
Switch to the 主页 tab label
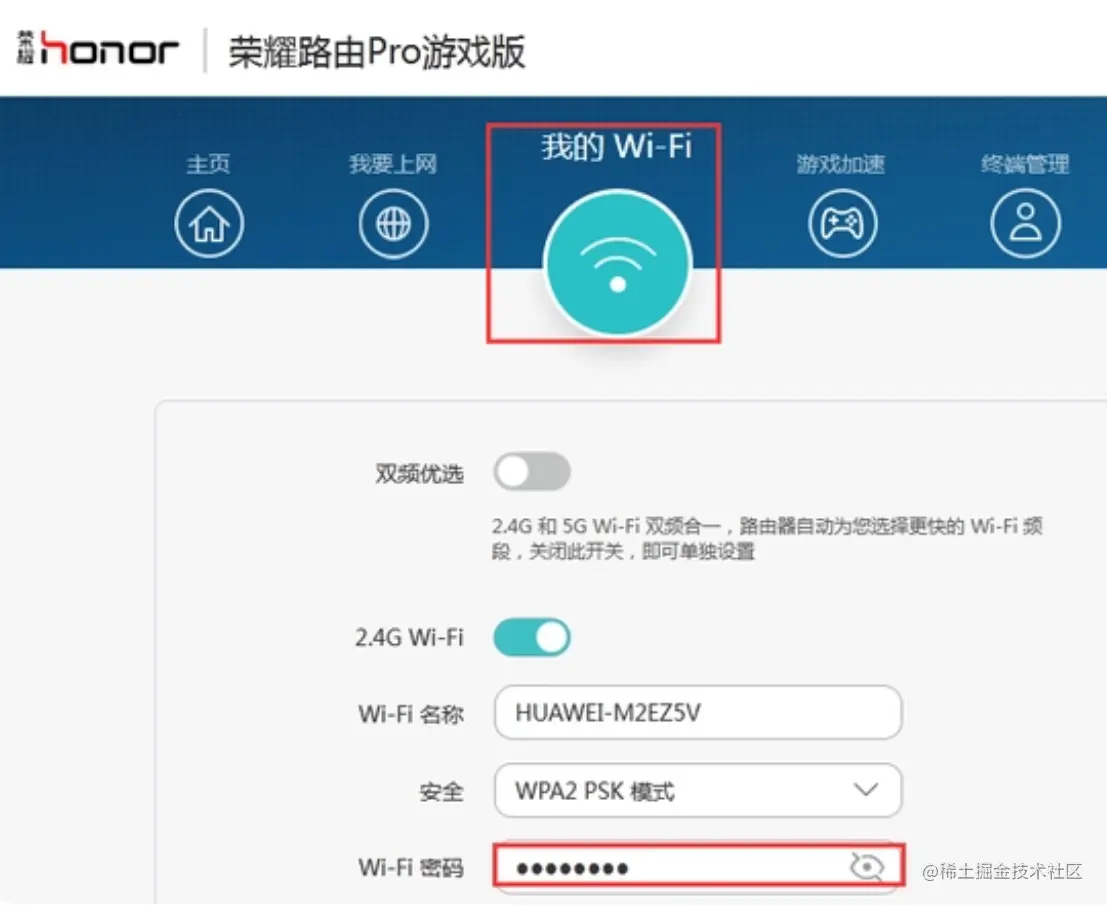coord(208,164)
